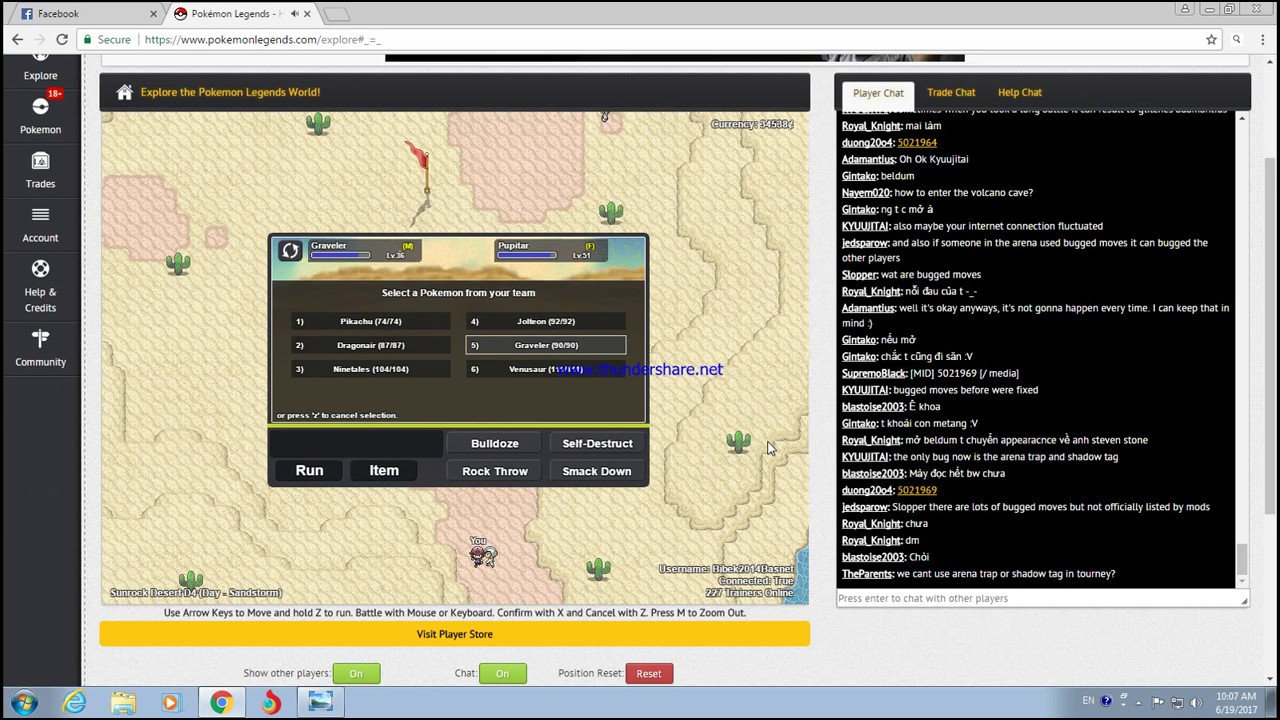The image size is (1280, 720).
Task: Open the Windows Start button
Action: point(24,702)
